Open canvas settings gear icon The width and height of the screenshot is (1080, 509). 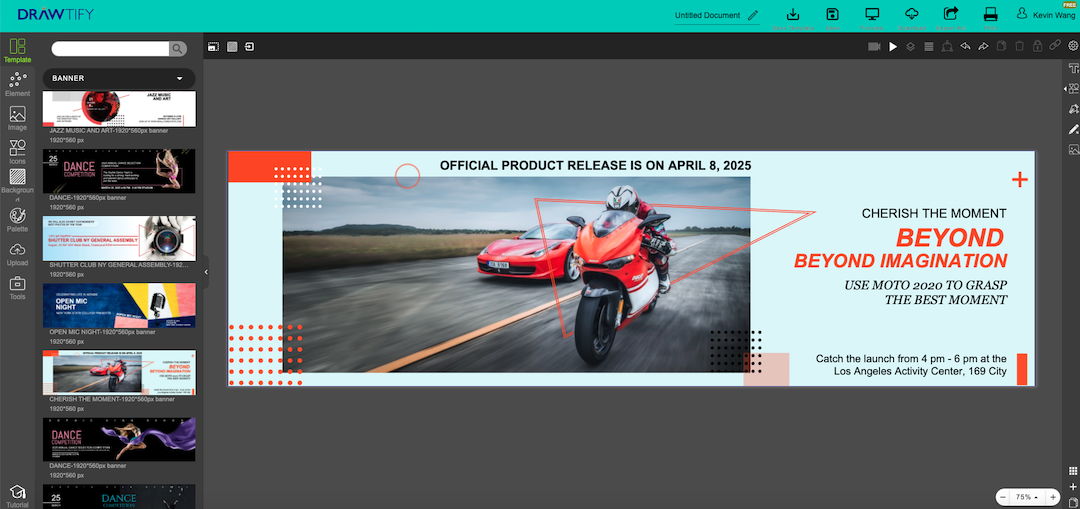(1073, 46)
